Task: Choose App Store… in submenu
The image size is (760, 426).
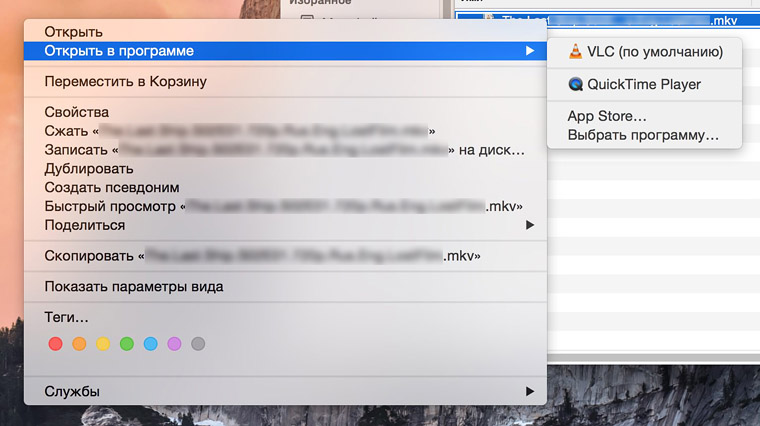Action: point(644,116)
